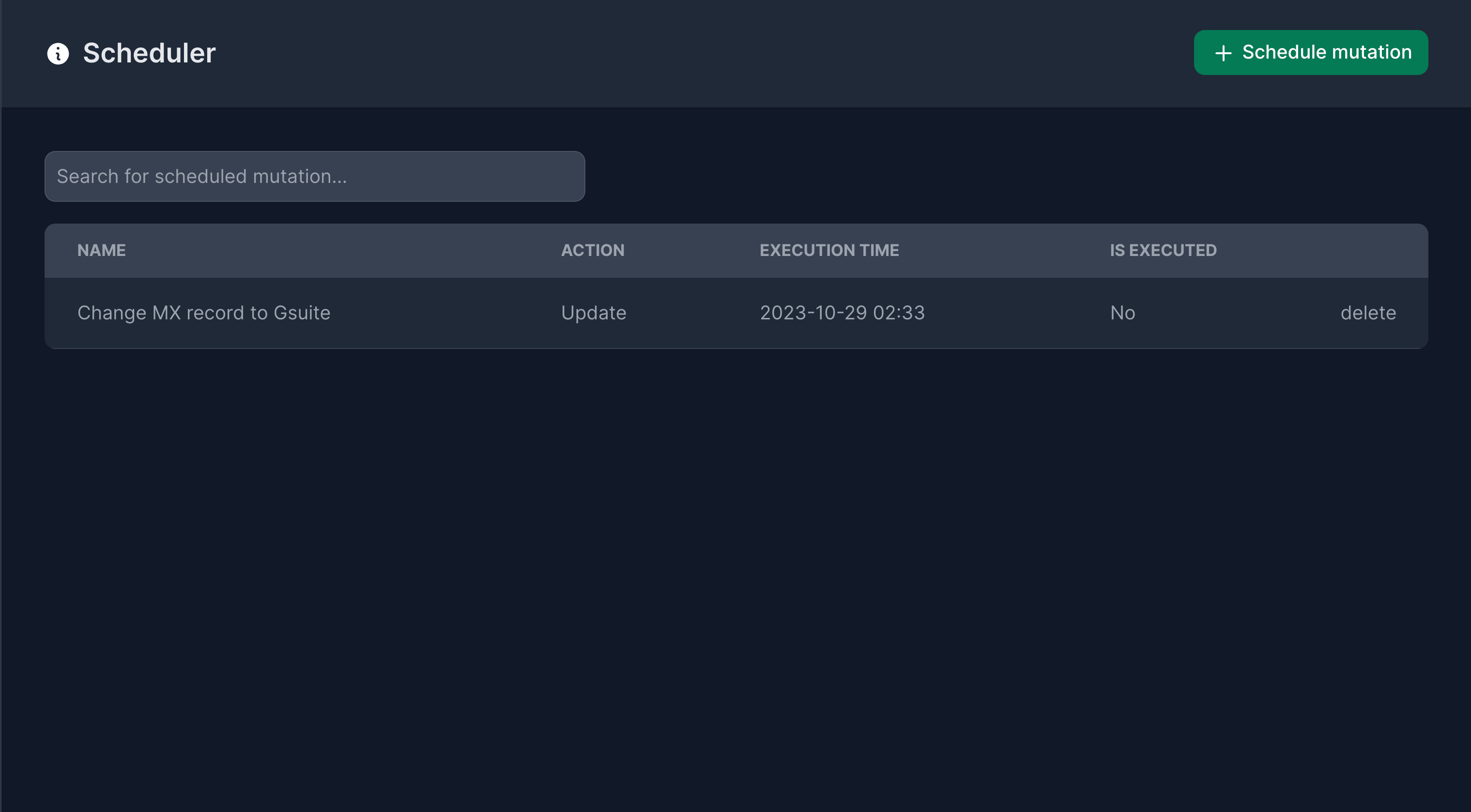Click the blank header cell above delete
This screenshot has height=812, width=1471.
tap(1368, 250)
